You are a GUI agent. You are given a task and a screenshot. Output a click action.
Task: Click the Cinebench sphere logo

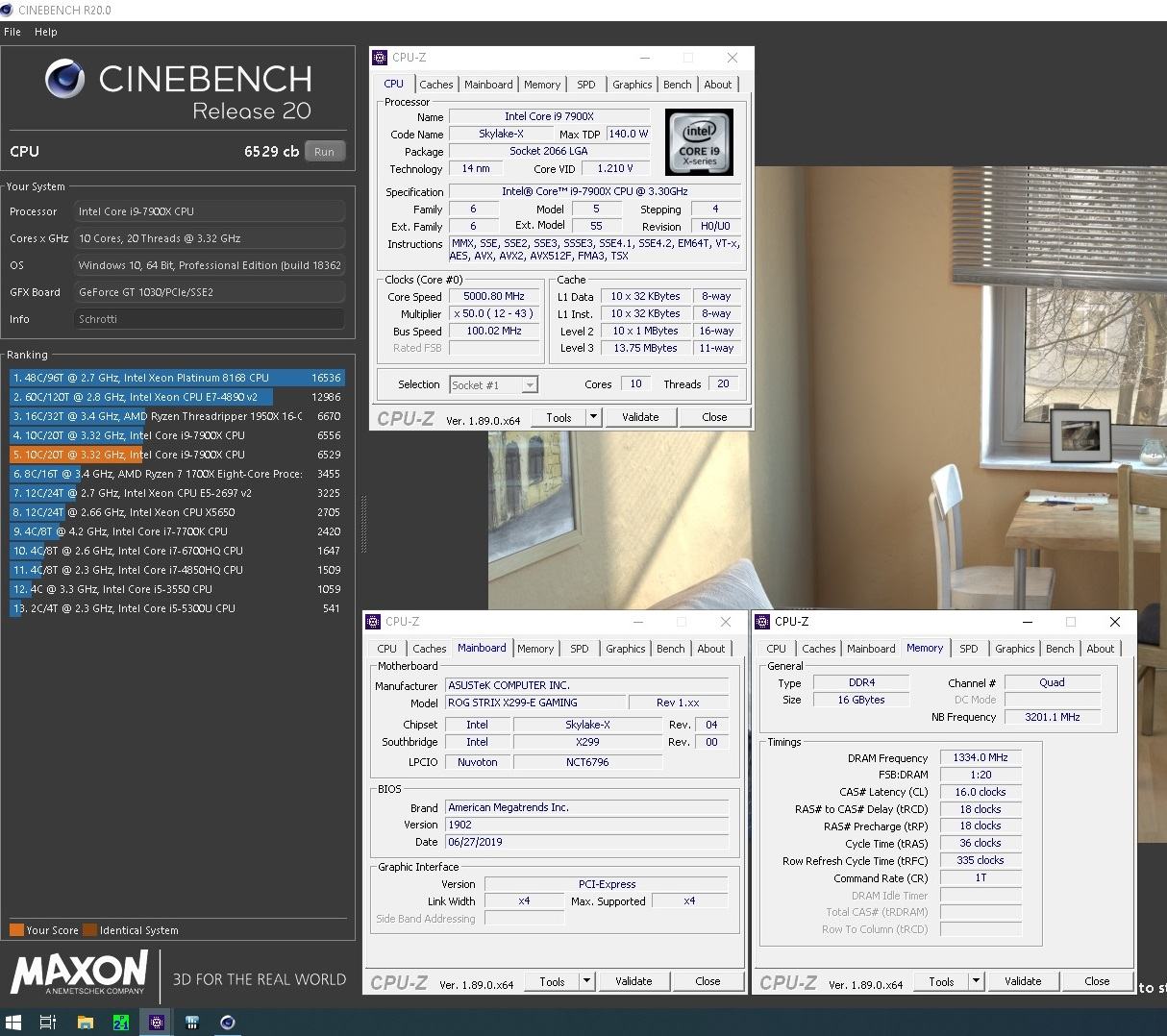click(x=64, y=79)
